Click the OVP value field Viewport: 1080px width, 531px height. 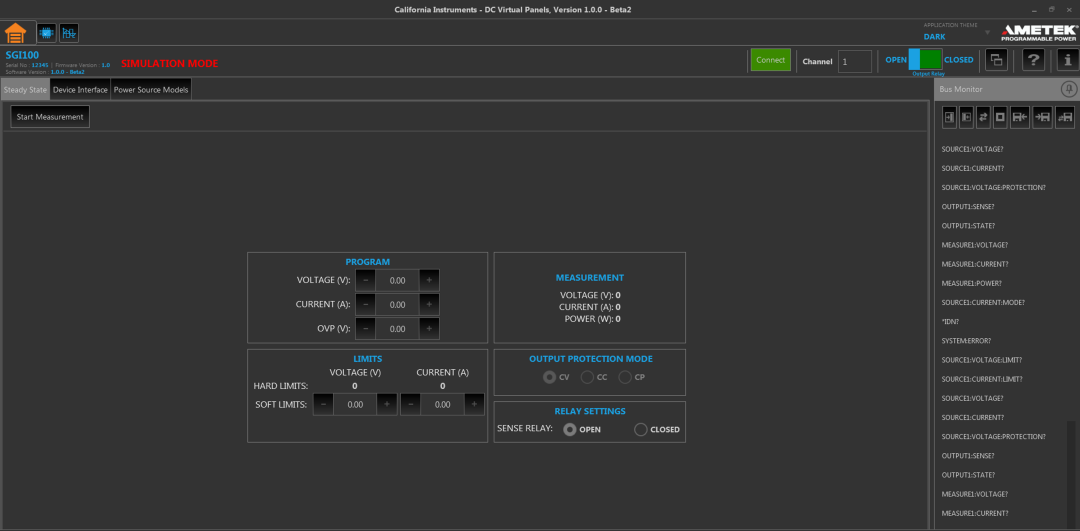397,329
